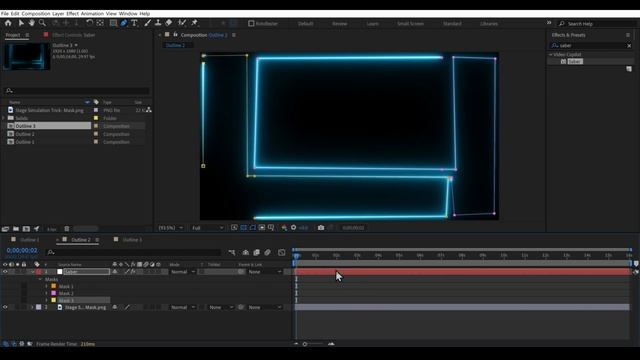
Task: Click the Saber effect preset icon
Action: click(563, 62)
